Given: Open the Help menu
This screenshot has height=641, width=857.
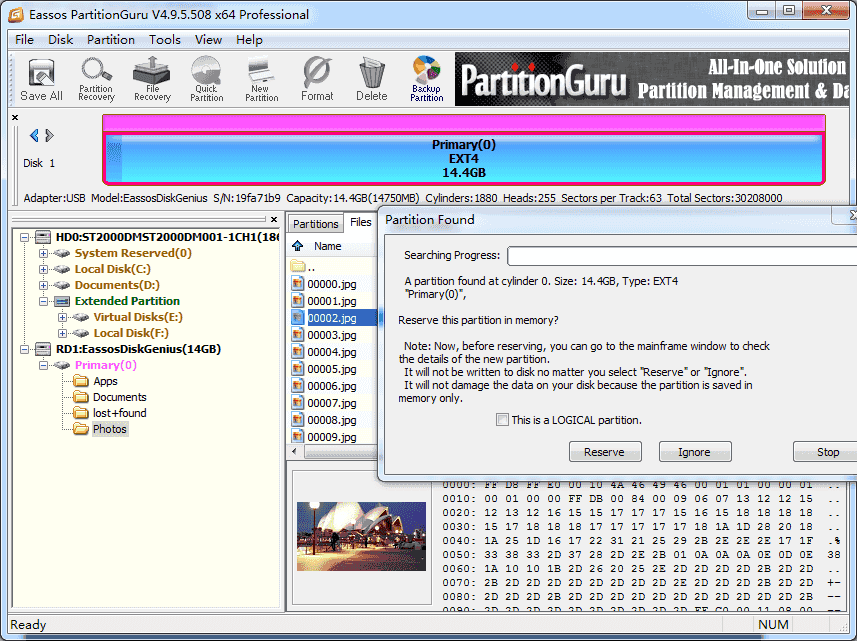Looking at the screenshot, I should (249, 40).
